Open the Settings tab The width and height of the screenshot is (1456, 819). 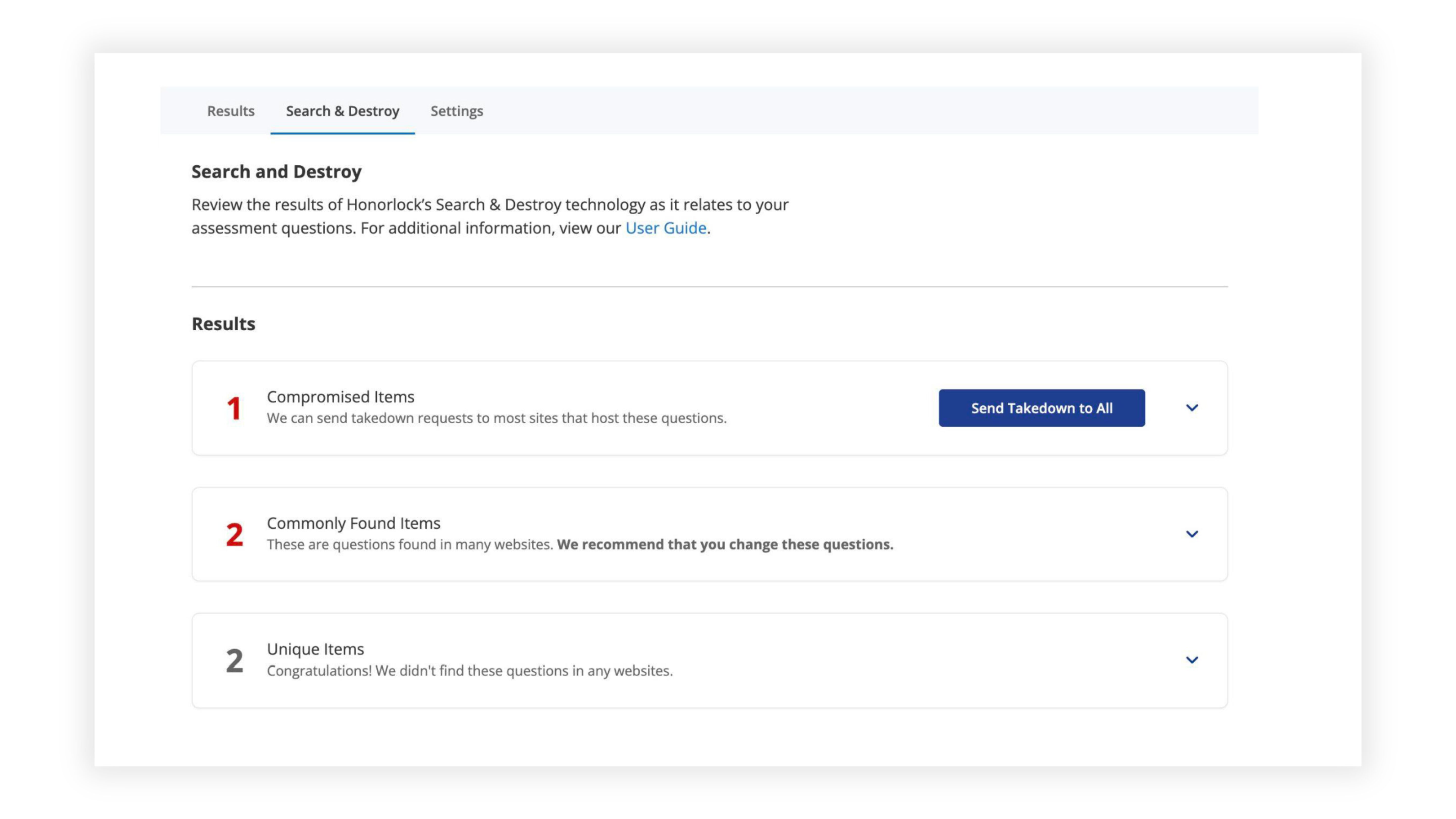[x=457, y=111]
